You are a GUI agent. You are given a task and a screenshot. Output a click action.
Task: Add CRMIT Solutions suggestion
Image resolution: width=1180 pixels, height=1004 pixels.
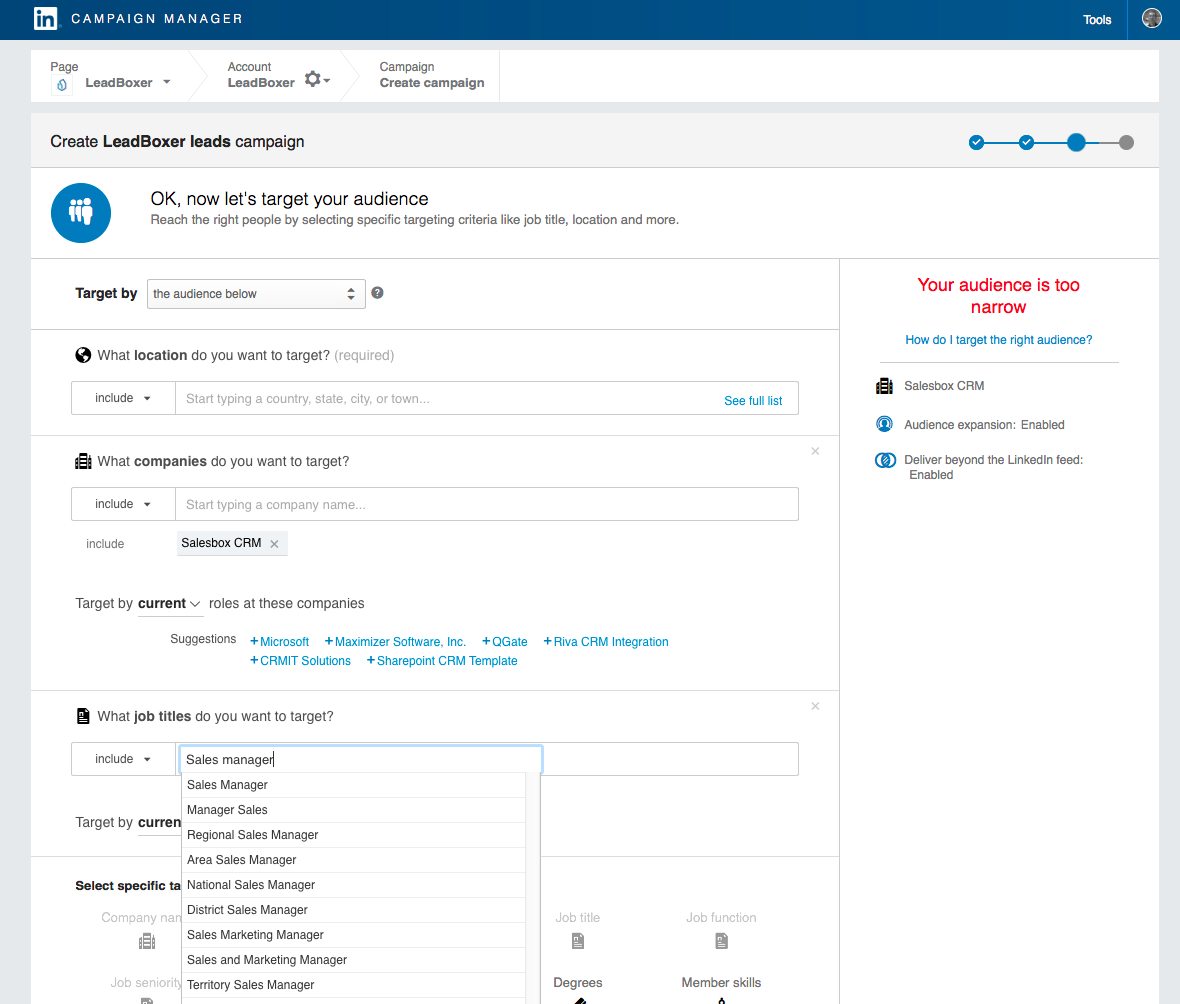[300, 660]
